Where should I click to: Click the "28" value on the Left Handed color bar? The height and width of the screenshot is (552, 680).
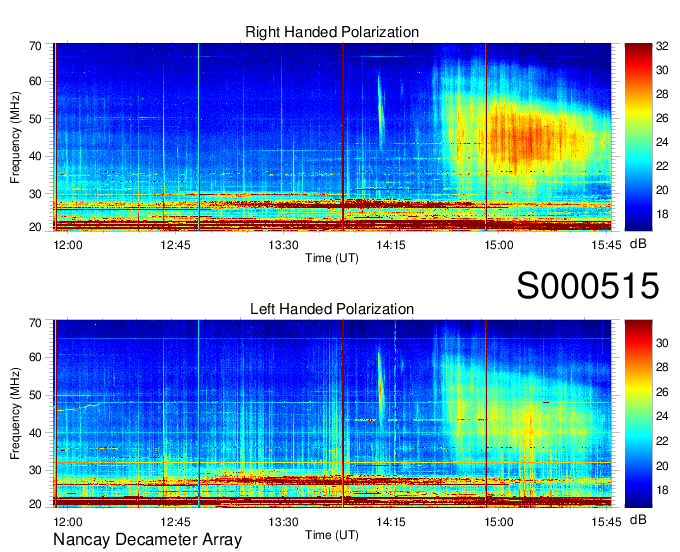pyautogui.click(x=662, y=367)
